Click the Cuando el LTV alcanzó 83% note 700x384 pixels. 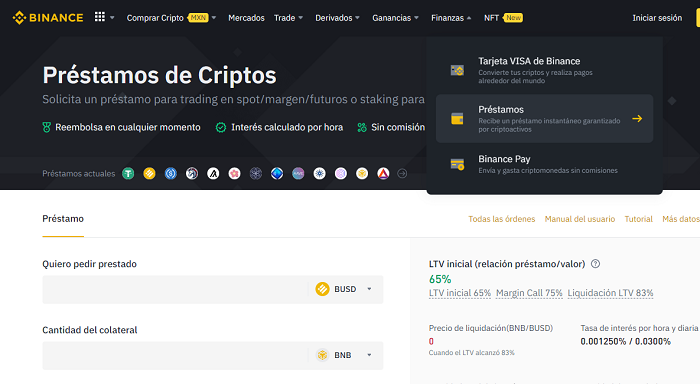coord(471,353)
